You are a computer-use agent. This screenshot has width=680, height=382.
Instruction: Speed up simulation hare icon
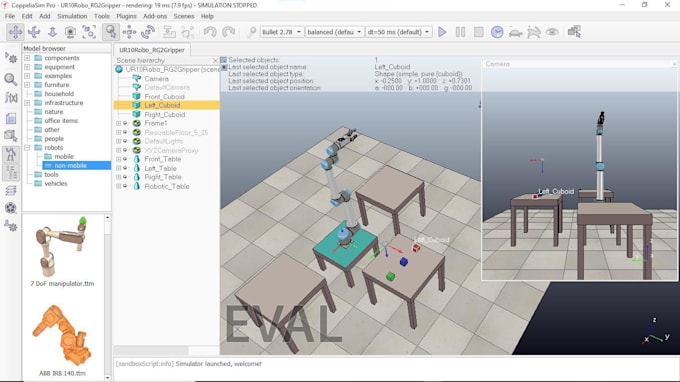(x=534, y=32)
